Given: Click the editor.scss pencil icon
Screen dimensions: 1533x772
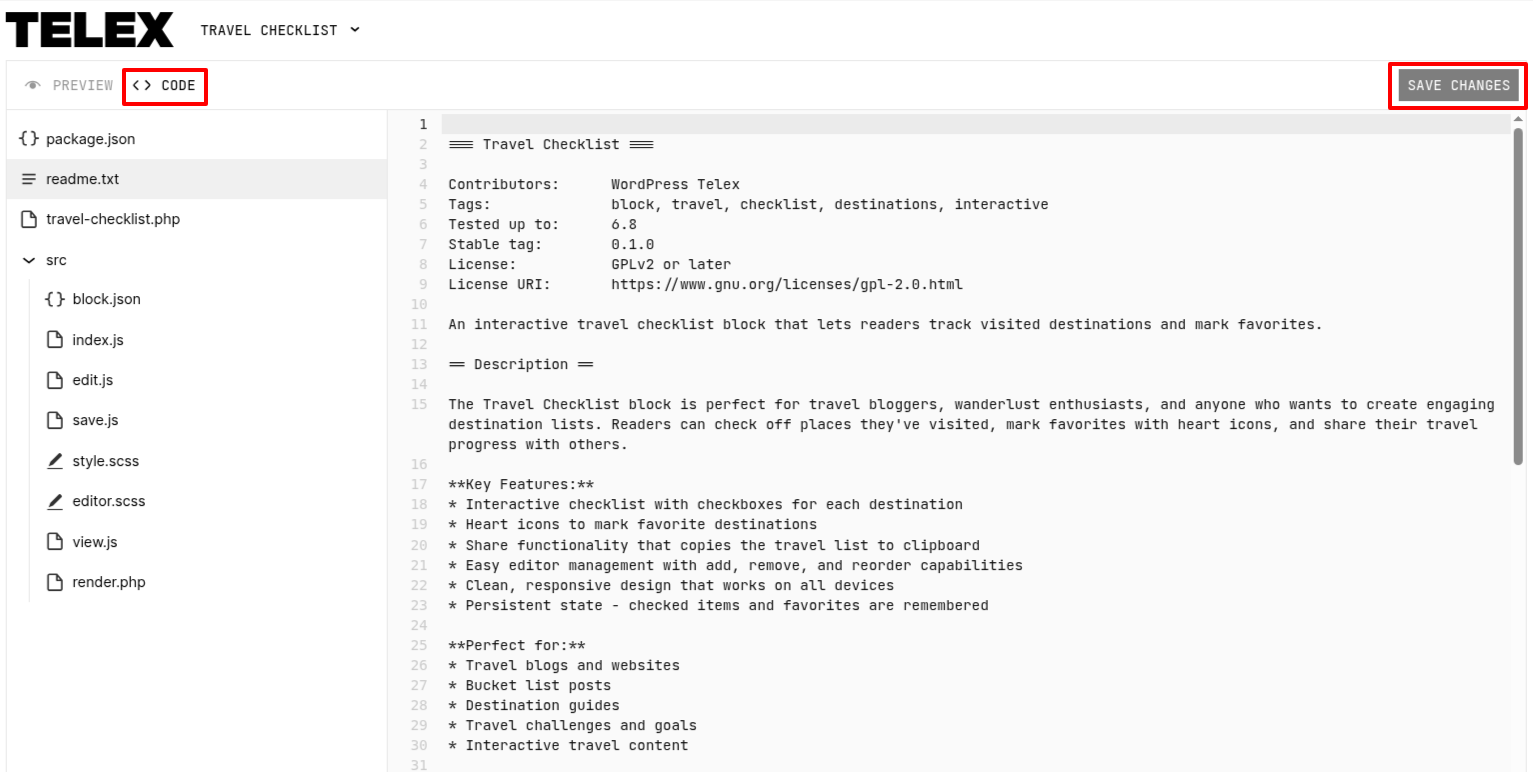Looking at the screenshot, I should [x=55, y=501].
